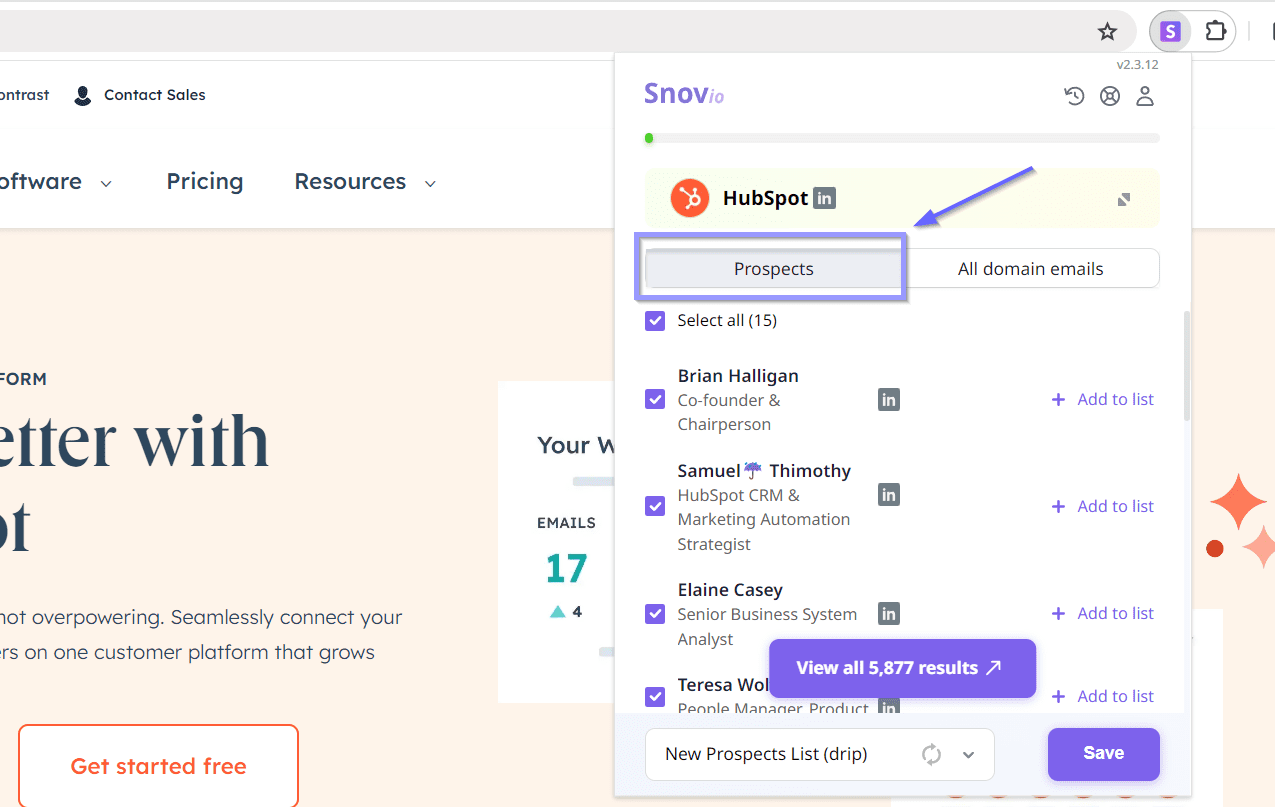Click View all 5,877 results button

point(901,668)
